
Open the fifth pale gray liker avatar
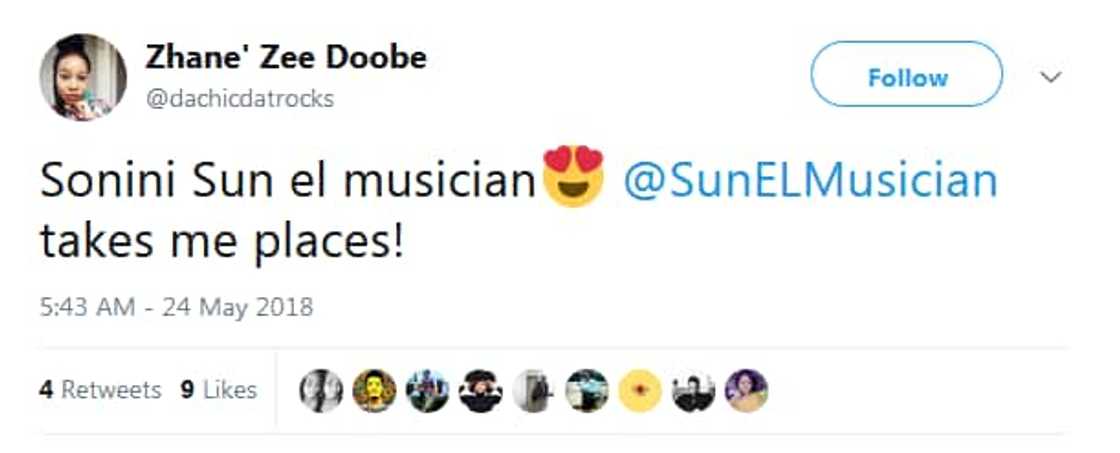click(x=534, y=391)
